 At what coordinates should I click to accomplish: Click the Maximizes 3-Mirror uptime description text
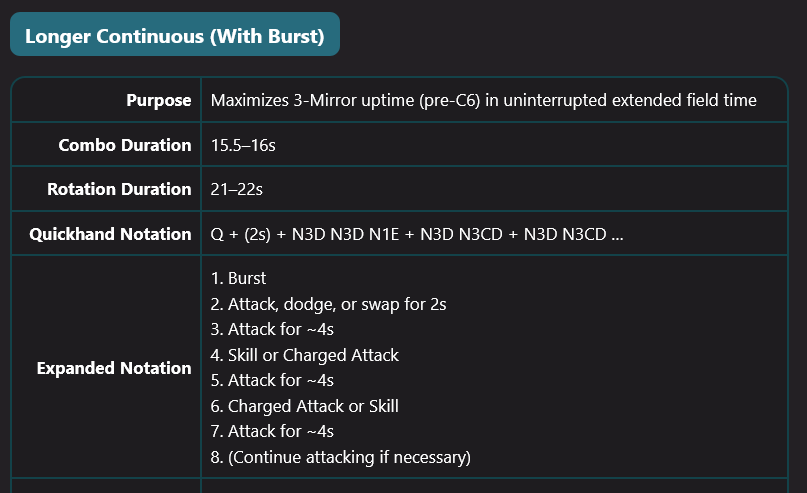click(483, 100)
